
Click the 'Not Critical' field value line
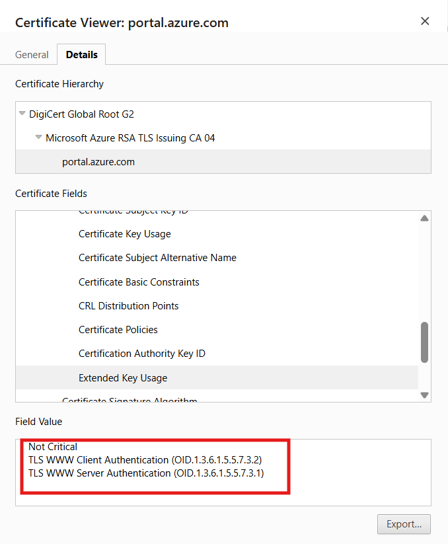click(x=53, y=447)
